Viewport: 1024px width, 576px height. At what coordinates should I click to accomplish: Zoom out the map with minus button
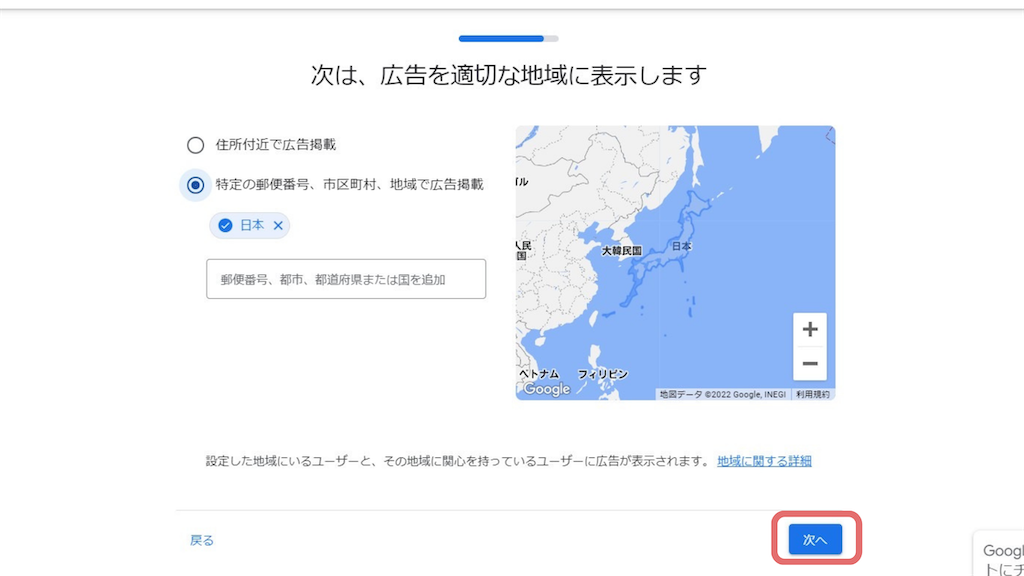click(x=810, y=364)
